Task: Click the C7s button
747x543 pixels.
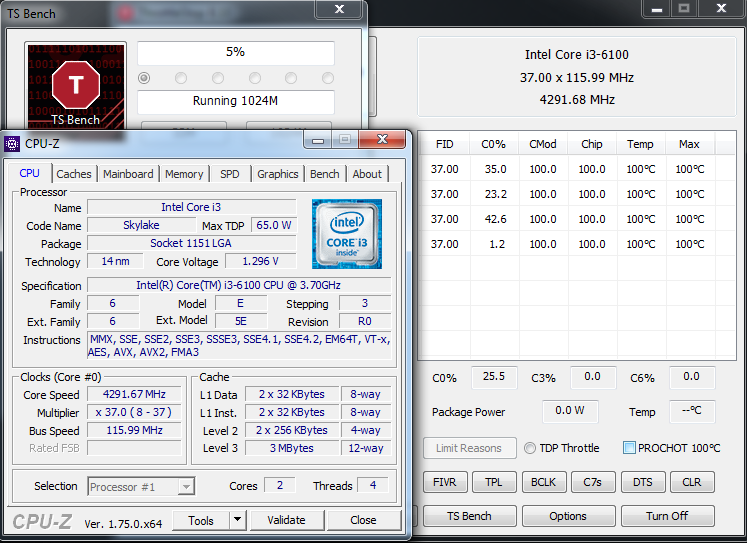Action: click(593, 482)
